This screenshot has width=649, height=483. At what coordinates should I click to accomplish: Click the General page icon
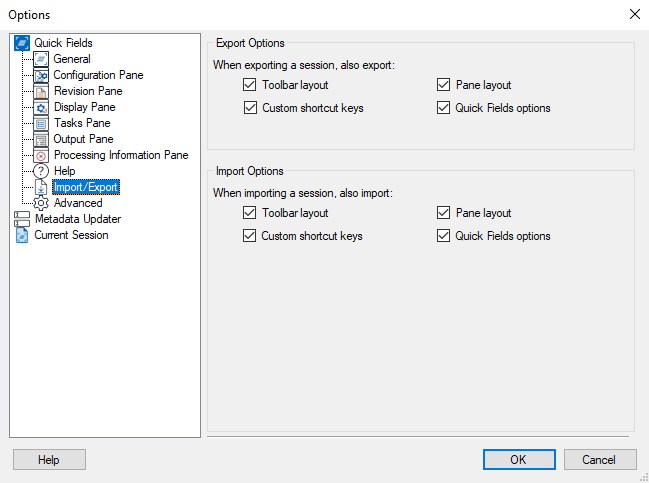[x=41, y=59]
